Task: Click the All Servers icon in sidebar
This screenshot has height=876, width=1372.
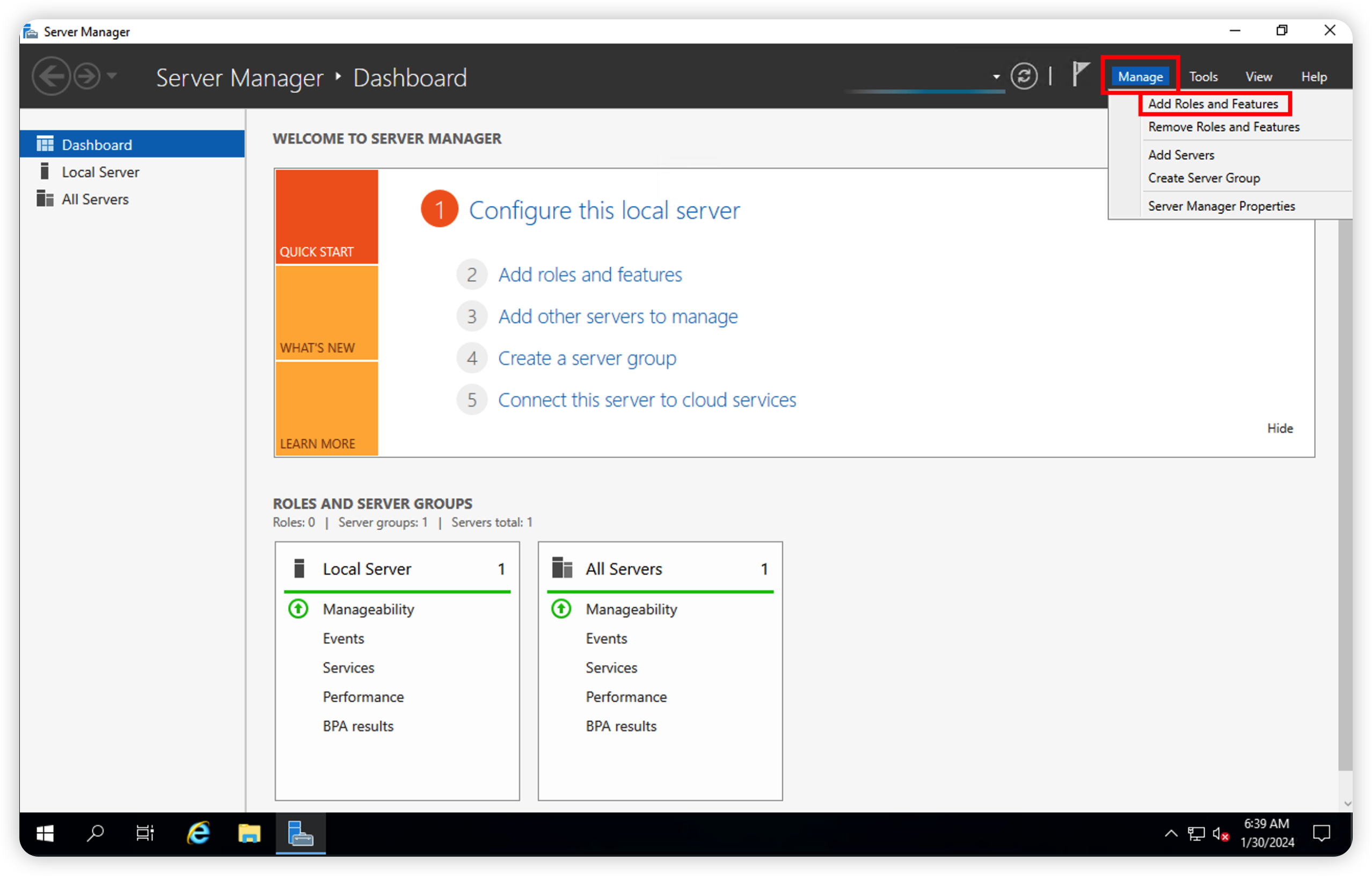Action: pos(45,199)
